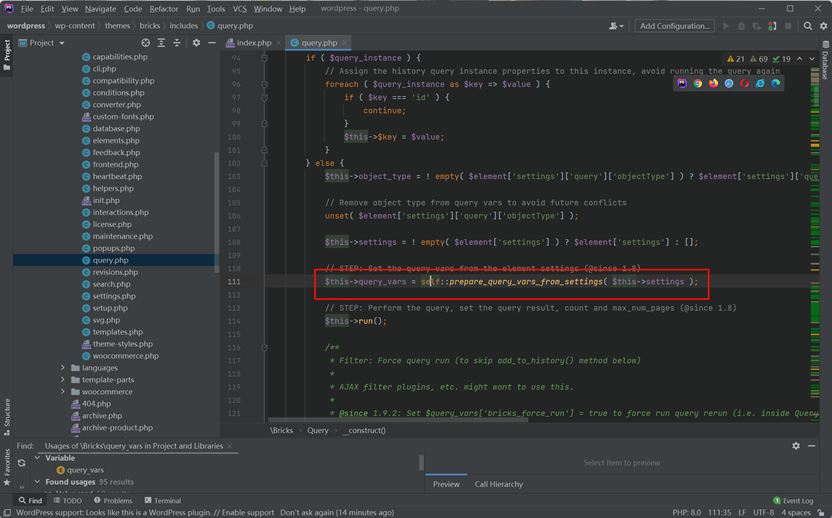832x518 pixels.
Task: Toggle code folding at line 96
Action: click(x=264, y=84)
